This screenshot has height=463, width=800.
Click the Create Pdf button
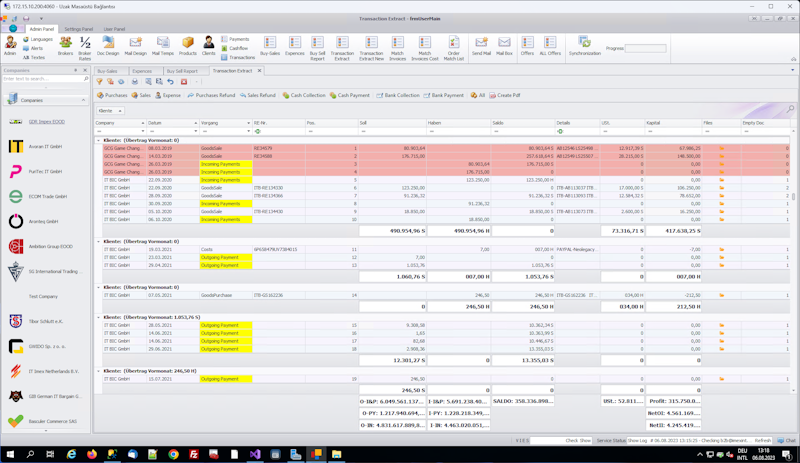pyautogui.click(x=505, y=95)
